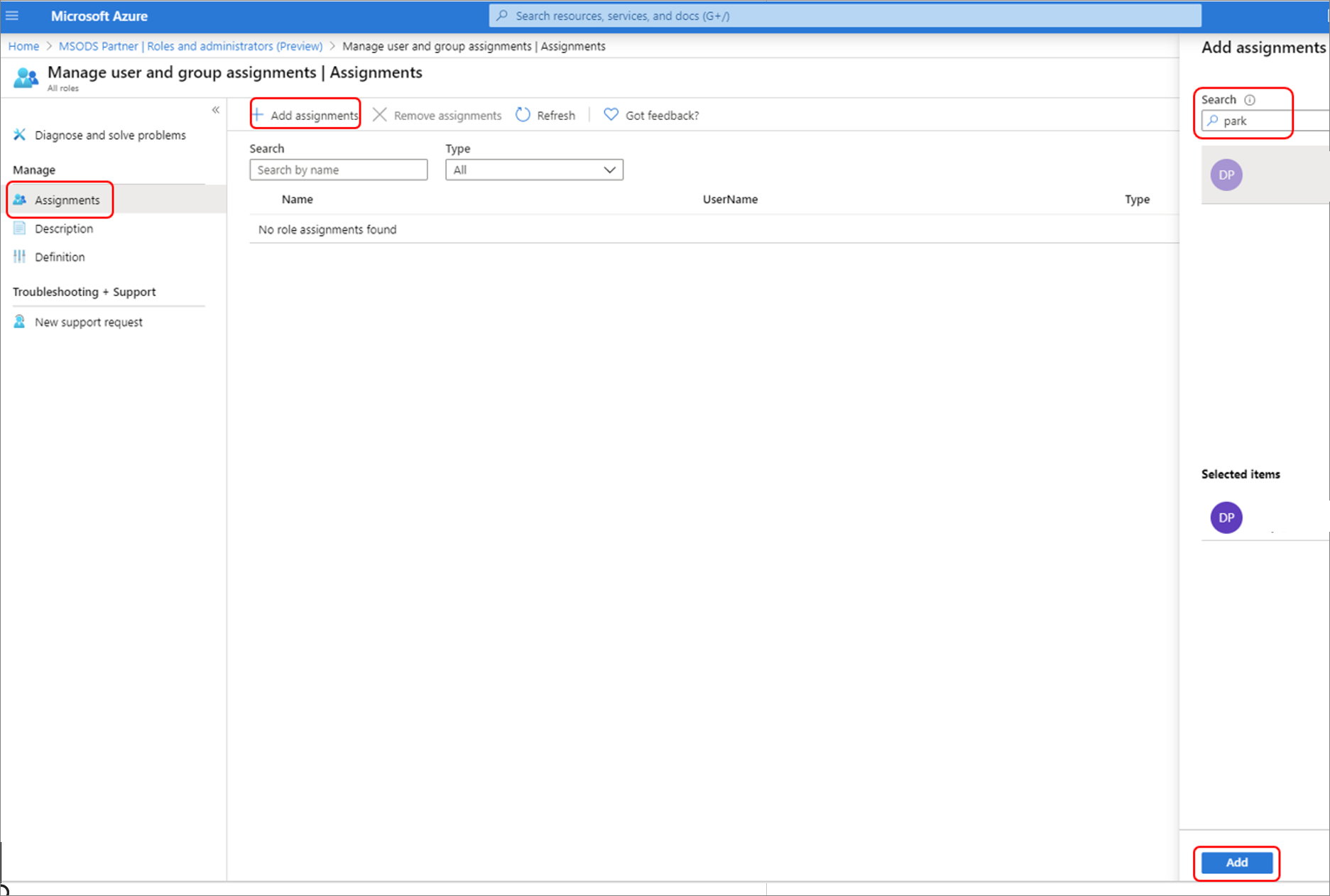Click the New support request person icon
This screenshot has height=896, width=1330.
pyautogui.click(x=20, y=322)
